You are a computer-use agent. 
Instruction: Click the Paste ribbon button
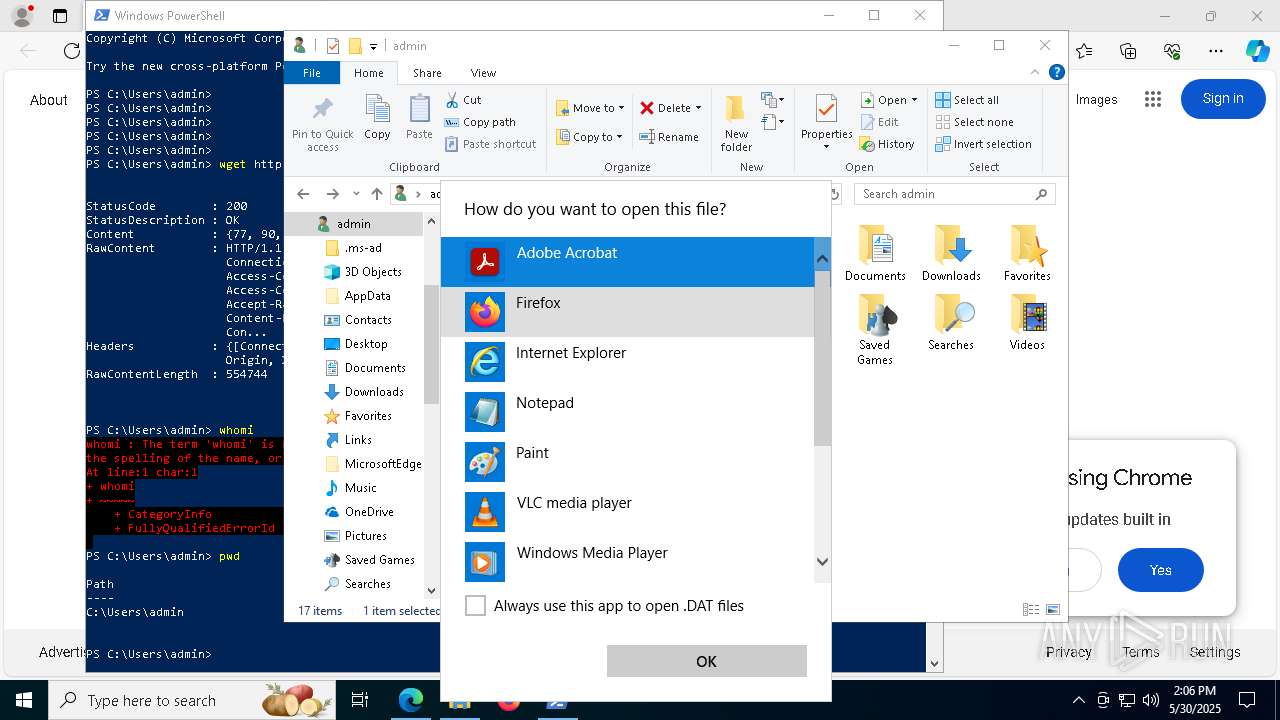pos(419,118)
